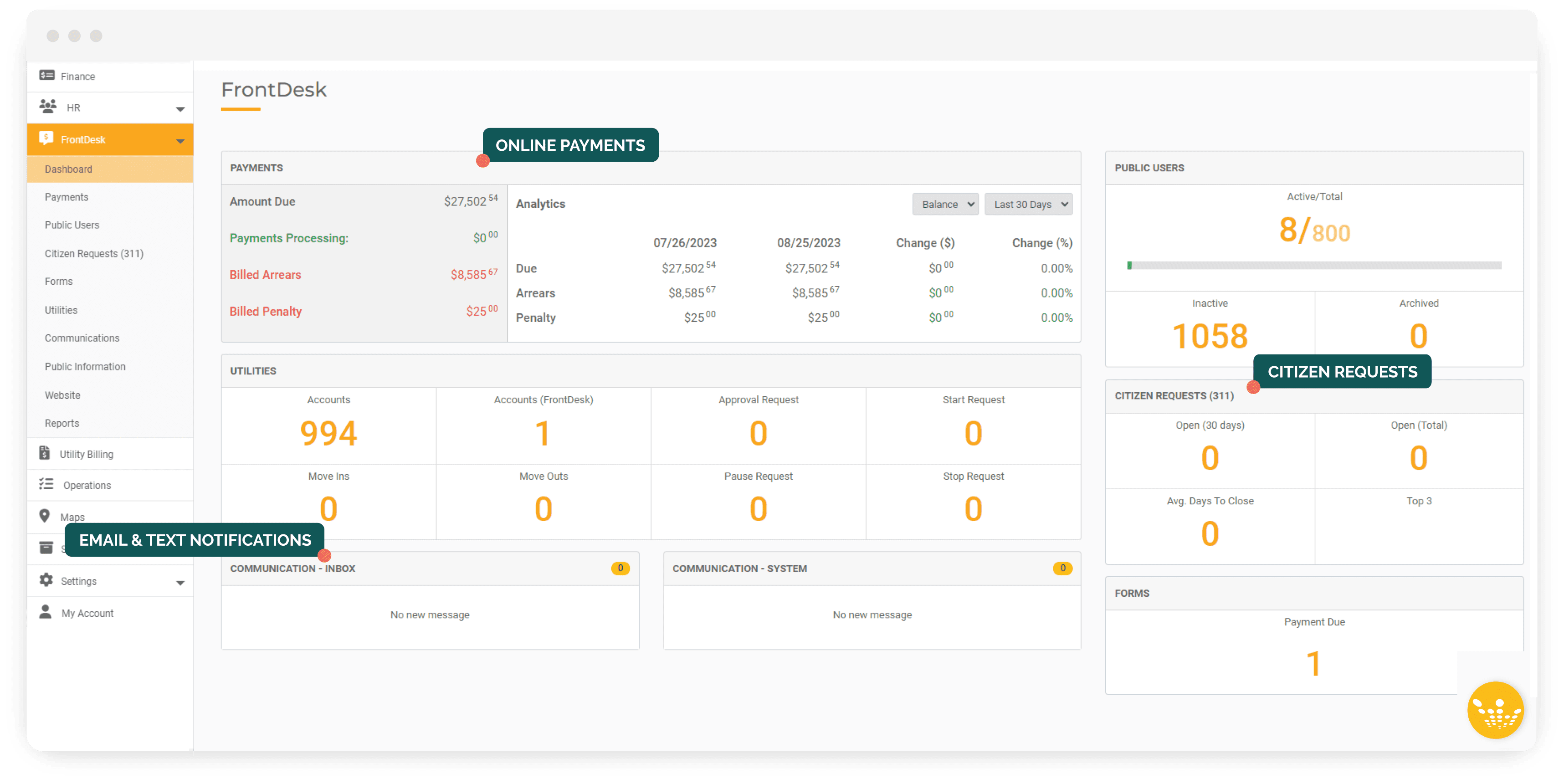The width and height of the screenshot is (1564, 784).
Task: Click the Inactive 1058 users number
Action: [1210, 337]
